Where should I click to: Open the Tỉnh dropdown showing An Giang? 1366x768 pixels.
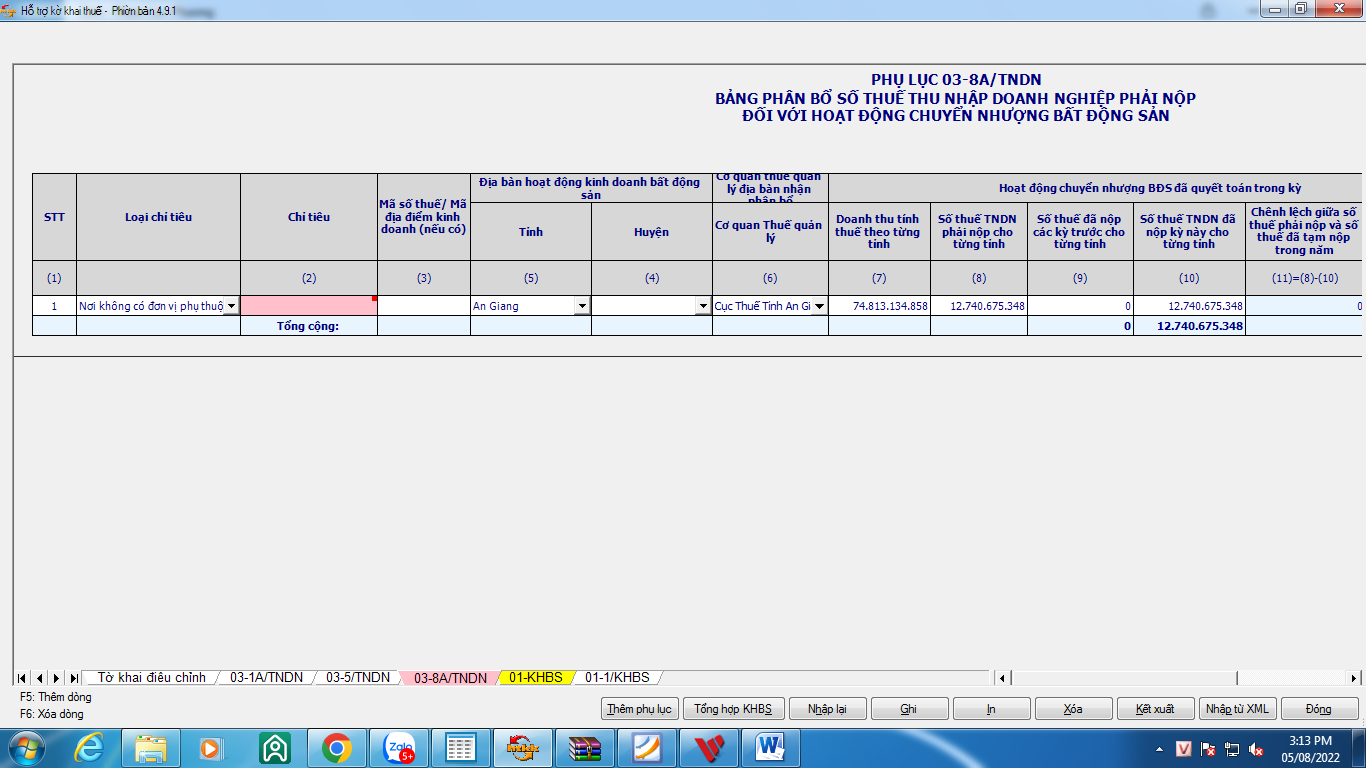pos(582,306)
